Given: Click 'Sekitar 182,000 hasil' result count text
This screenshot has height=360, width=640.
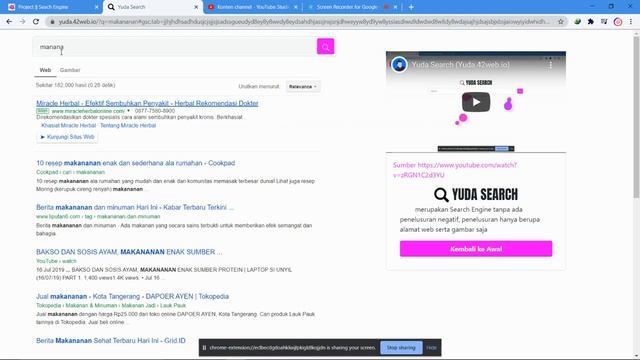Looking at the screenshot, I should pos(76,85).
